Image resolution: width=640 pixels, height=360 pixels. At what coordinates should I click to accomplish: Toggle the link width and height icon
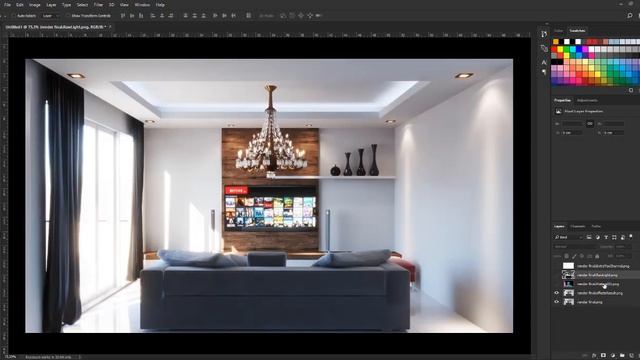[x=590, y=124]
